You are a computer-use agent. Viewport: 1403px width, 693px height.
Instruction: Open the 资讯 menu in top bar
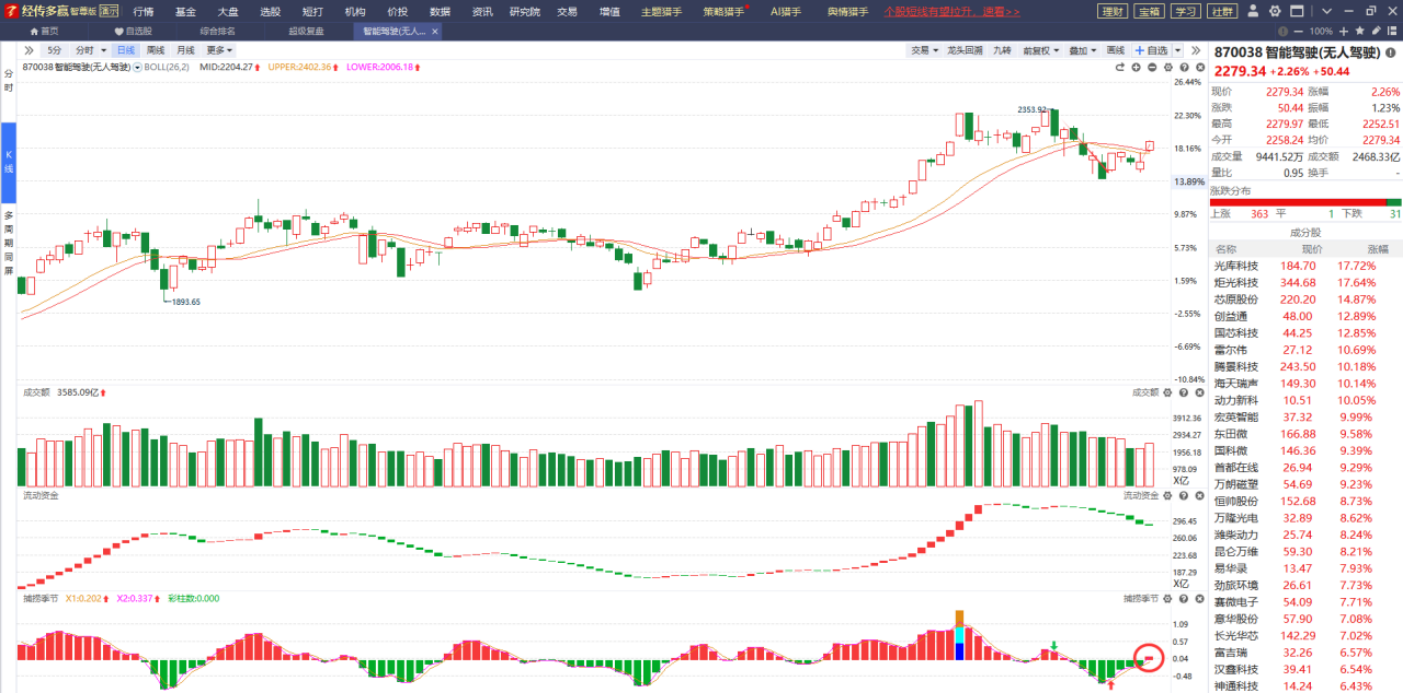pyautogui.click(x=482, y=12)
